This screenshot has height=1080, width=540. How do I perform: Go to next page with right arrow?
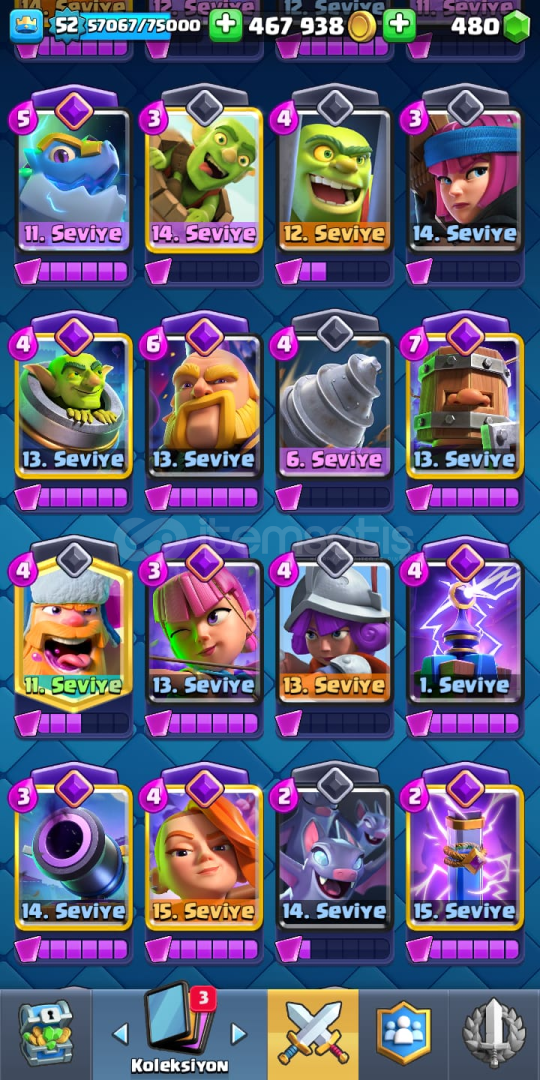[238, 1033]
